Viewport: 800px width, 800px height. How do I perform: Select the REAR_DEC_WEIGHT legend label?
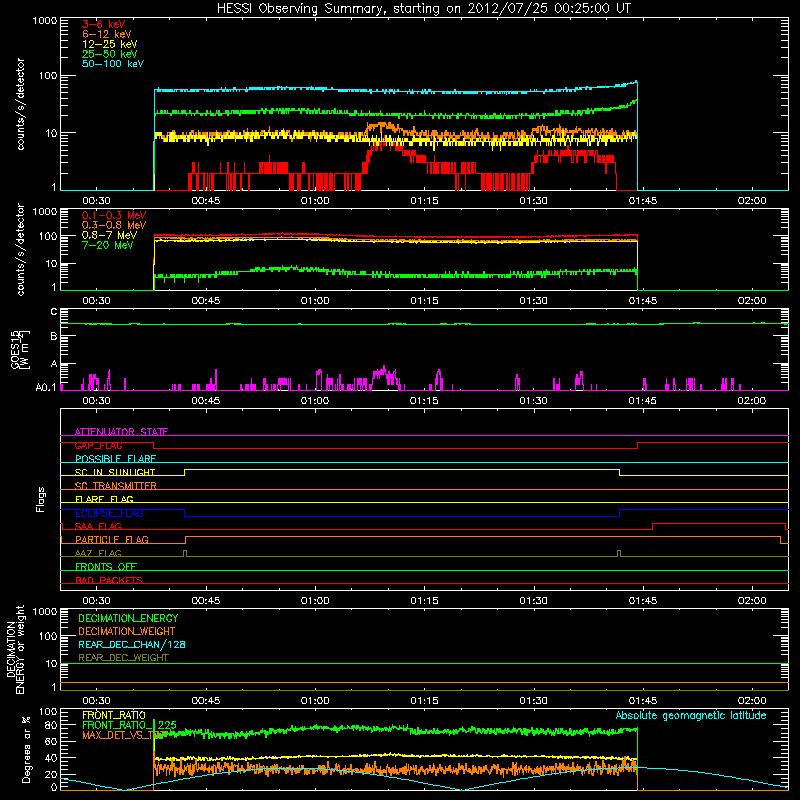click(123, 658)
